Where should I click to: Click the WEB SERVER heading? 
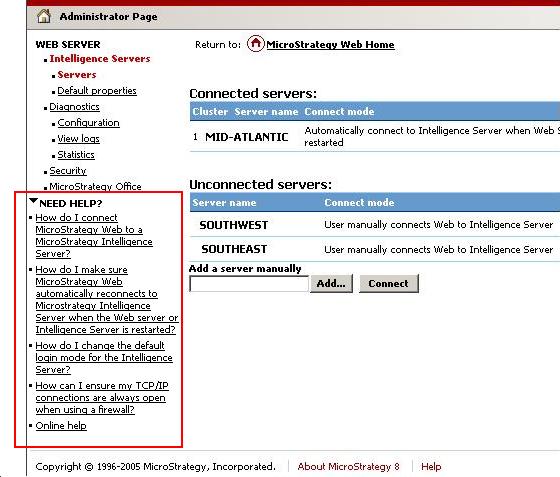68,45
